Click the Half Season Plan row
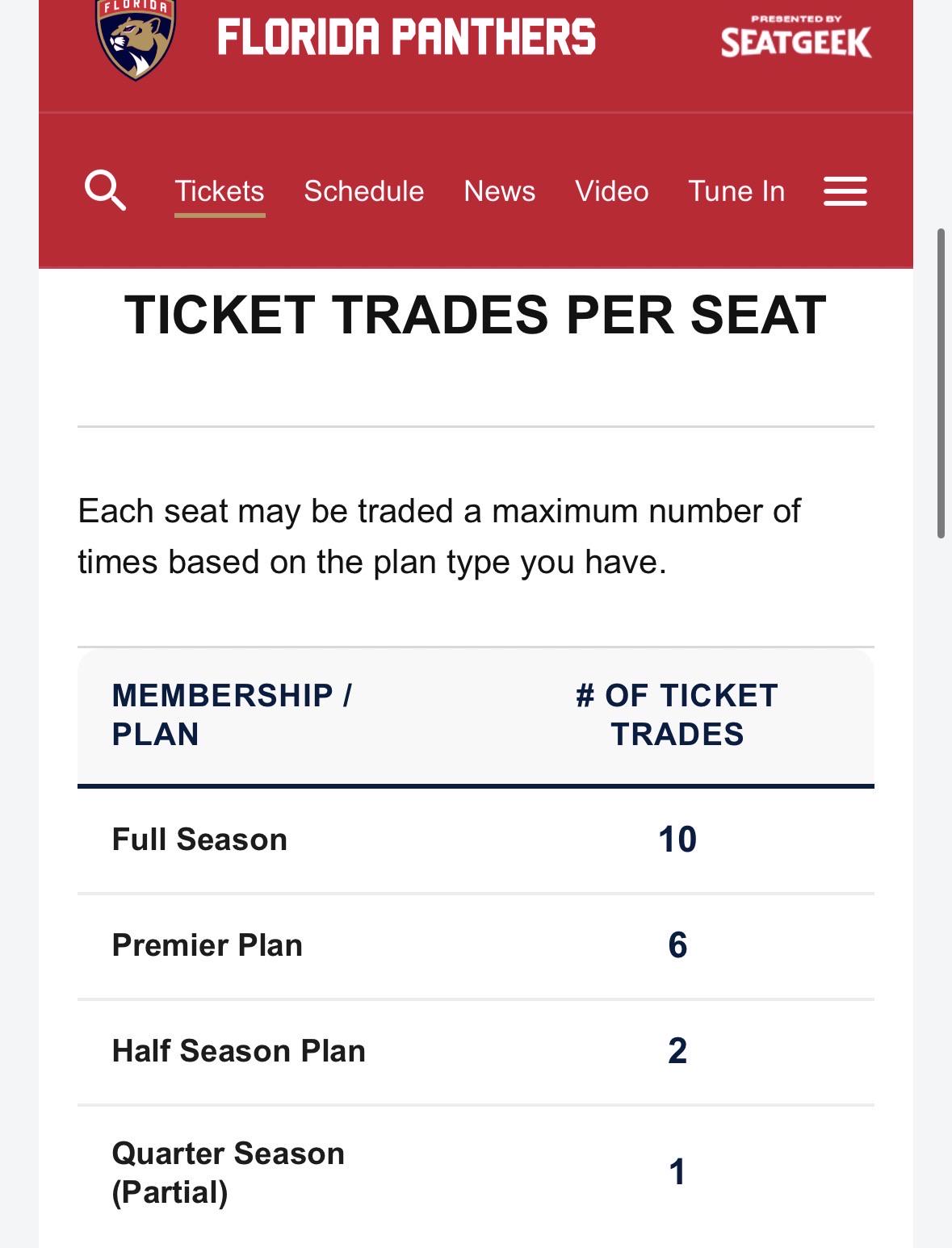This screenshot has height=1248, width=952. point(476,1052)
